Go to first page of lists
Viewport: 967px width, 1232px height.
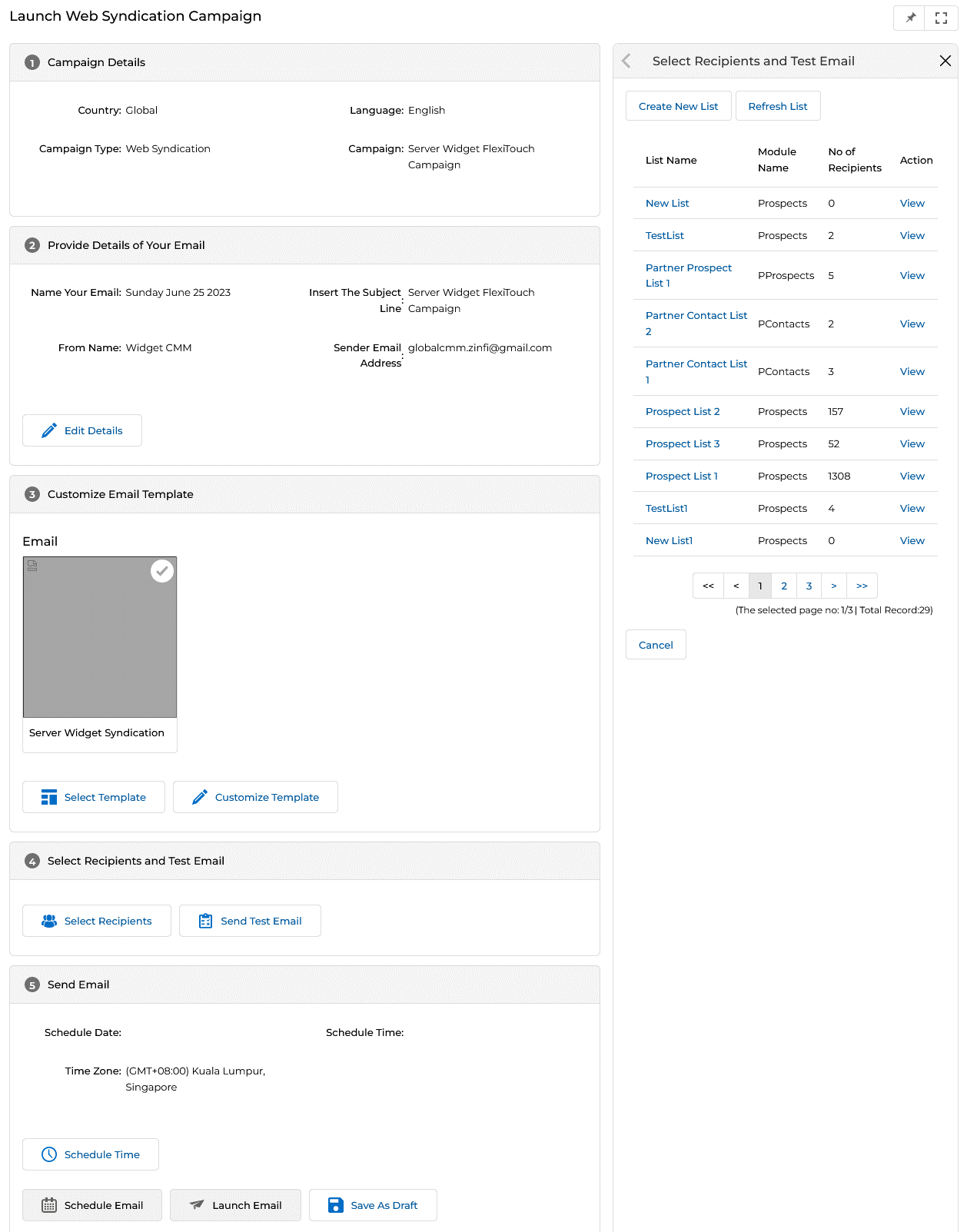[708, 586]
